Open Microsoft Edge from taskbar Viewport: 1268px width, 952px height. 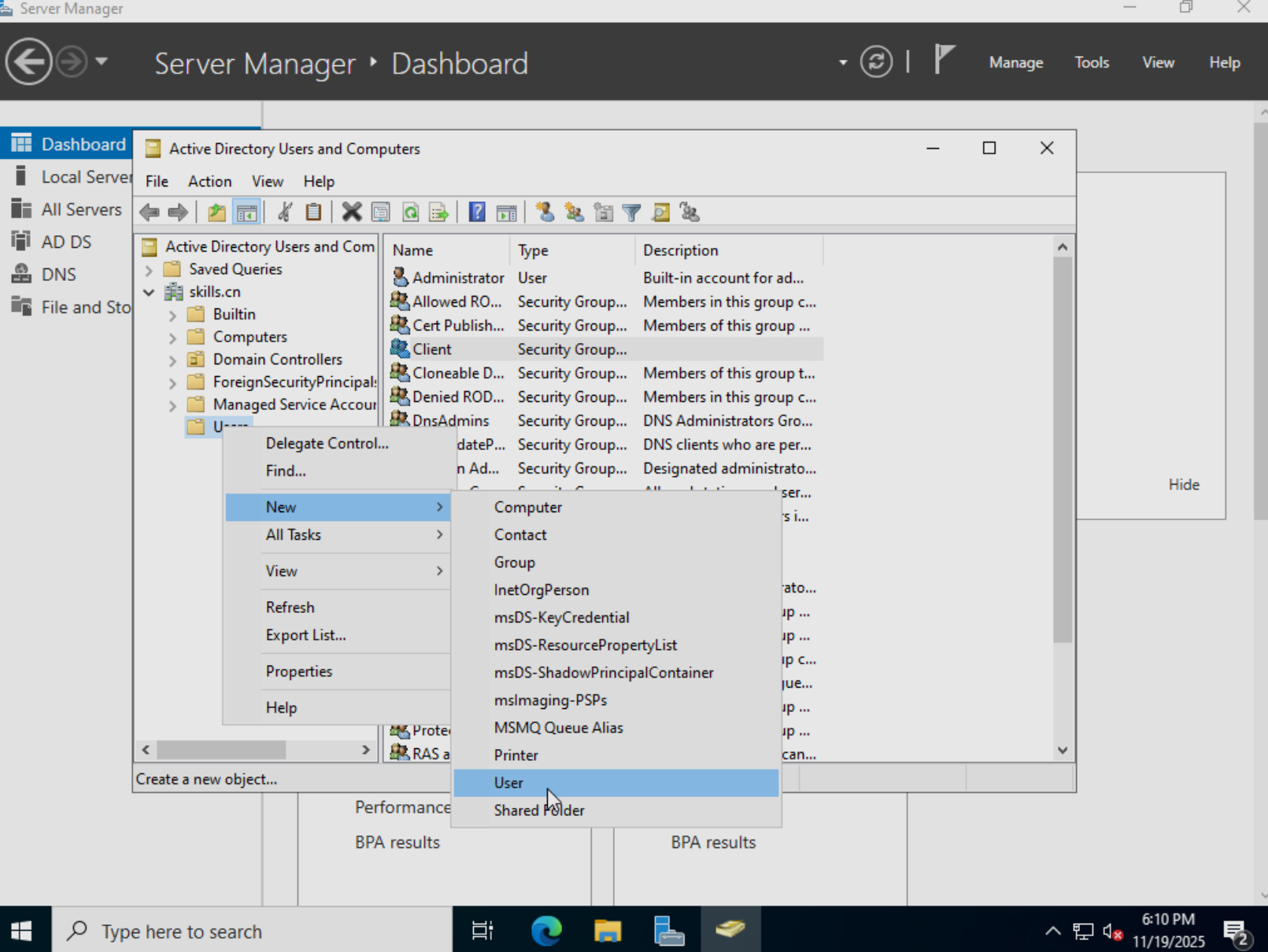point(546,931)
